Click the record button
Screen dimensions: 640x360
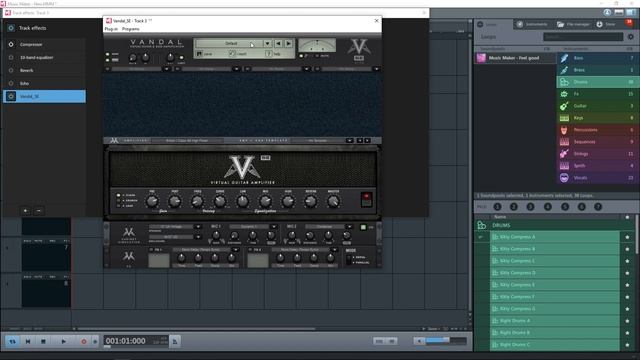[x=84, y=341]
